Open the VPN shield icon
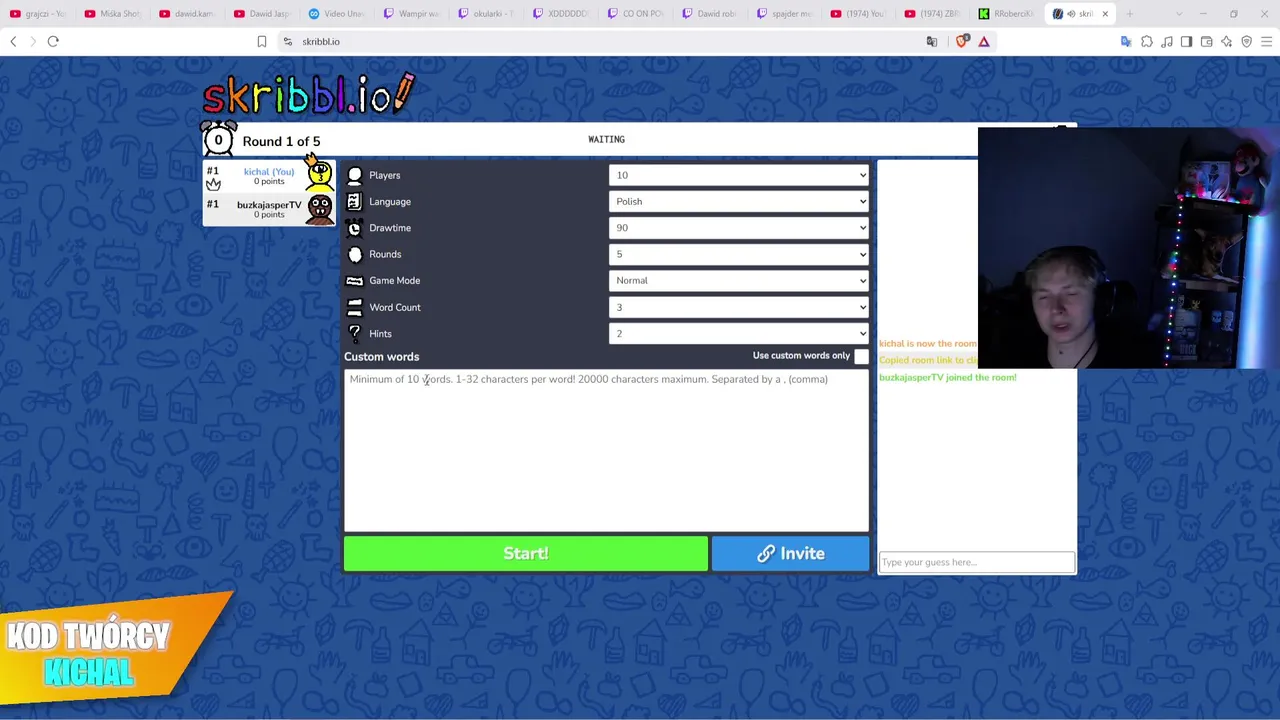This screenshot has width=1280, height=720. click(1247, 41)
